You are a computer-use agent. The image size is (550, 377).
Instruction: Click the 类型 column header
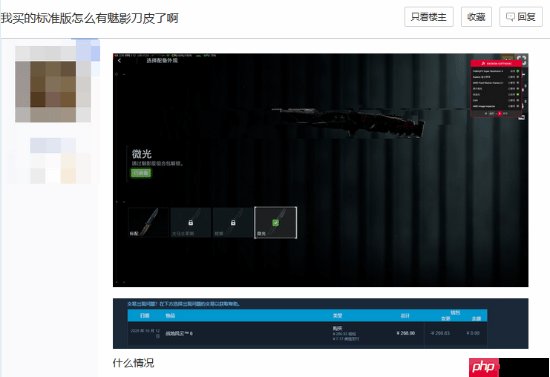coord(337,316)
